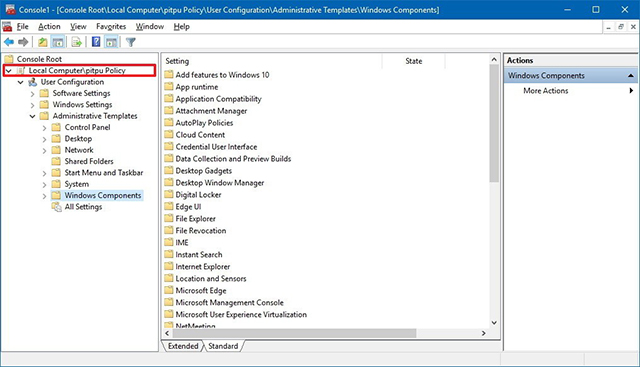This screenshot has height=367, width=640.
Task: Collapse the Administrative Templates node
Action: coord(32,116)
